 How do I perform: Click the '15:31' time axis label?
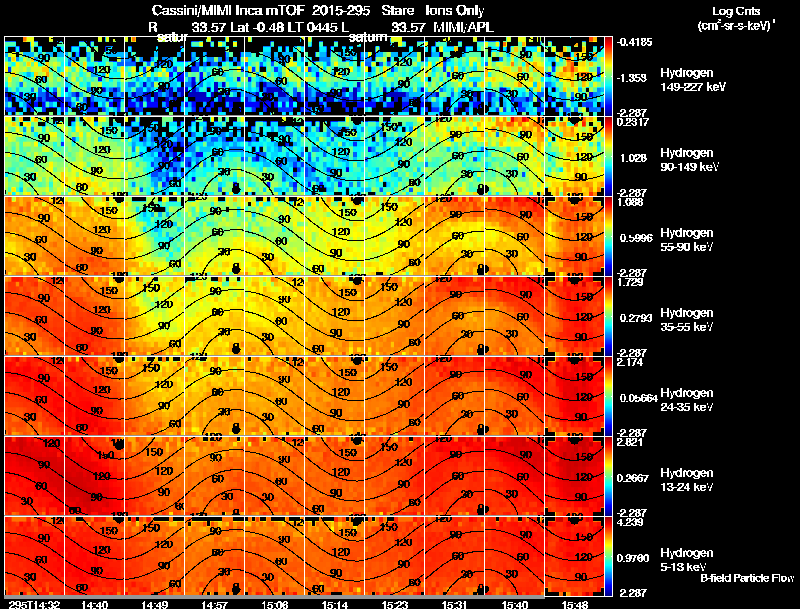pos(455,604)
